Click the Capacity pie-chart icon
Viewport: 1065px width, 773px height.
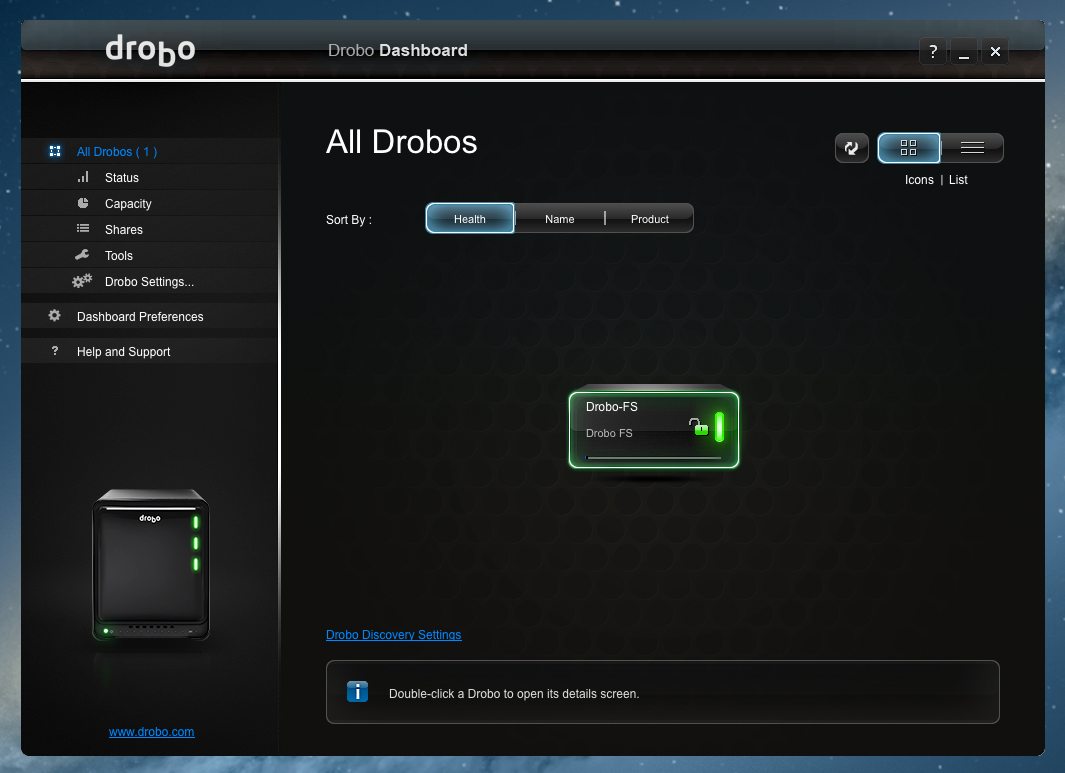83,203
